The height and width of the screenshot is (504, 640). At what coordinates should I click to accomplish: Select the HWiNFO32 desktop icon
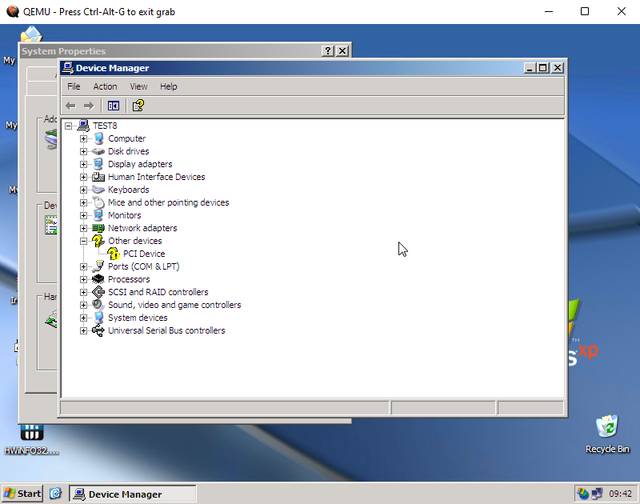(32, 433)
